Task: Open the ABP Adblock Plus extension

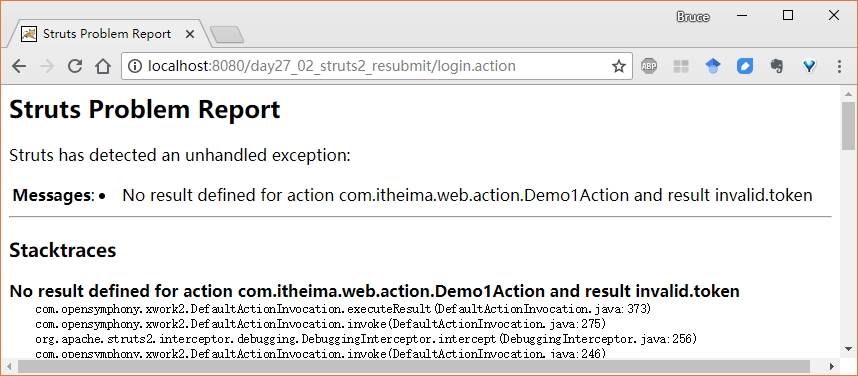Action: coord(649,66)
